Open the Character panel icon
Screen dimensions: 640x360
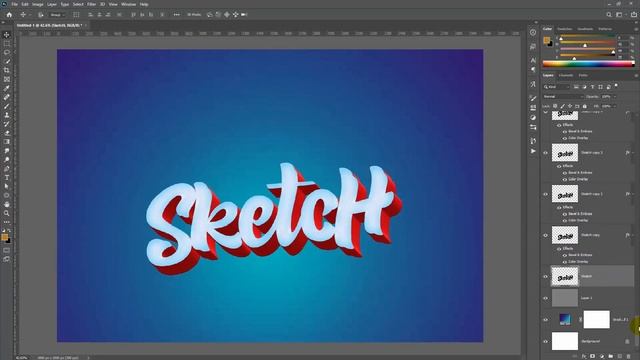(x=533, y=60)
